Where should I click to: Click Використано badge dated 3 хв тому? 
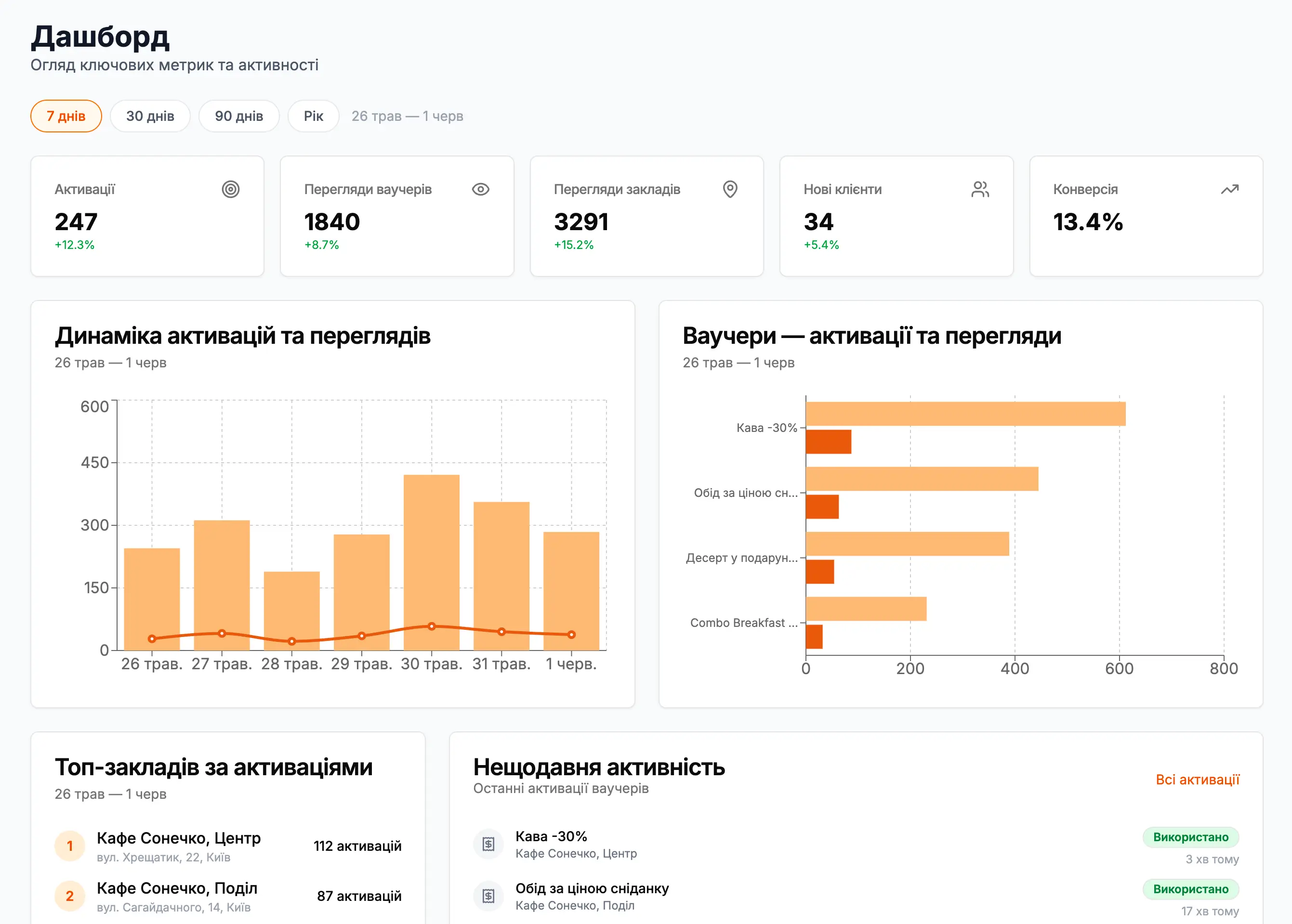click(x=1191, y=837)
